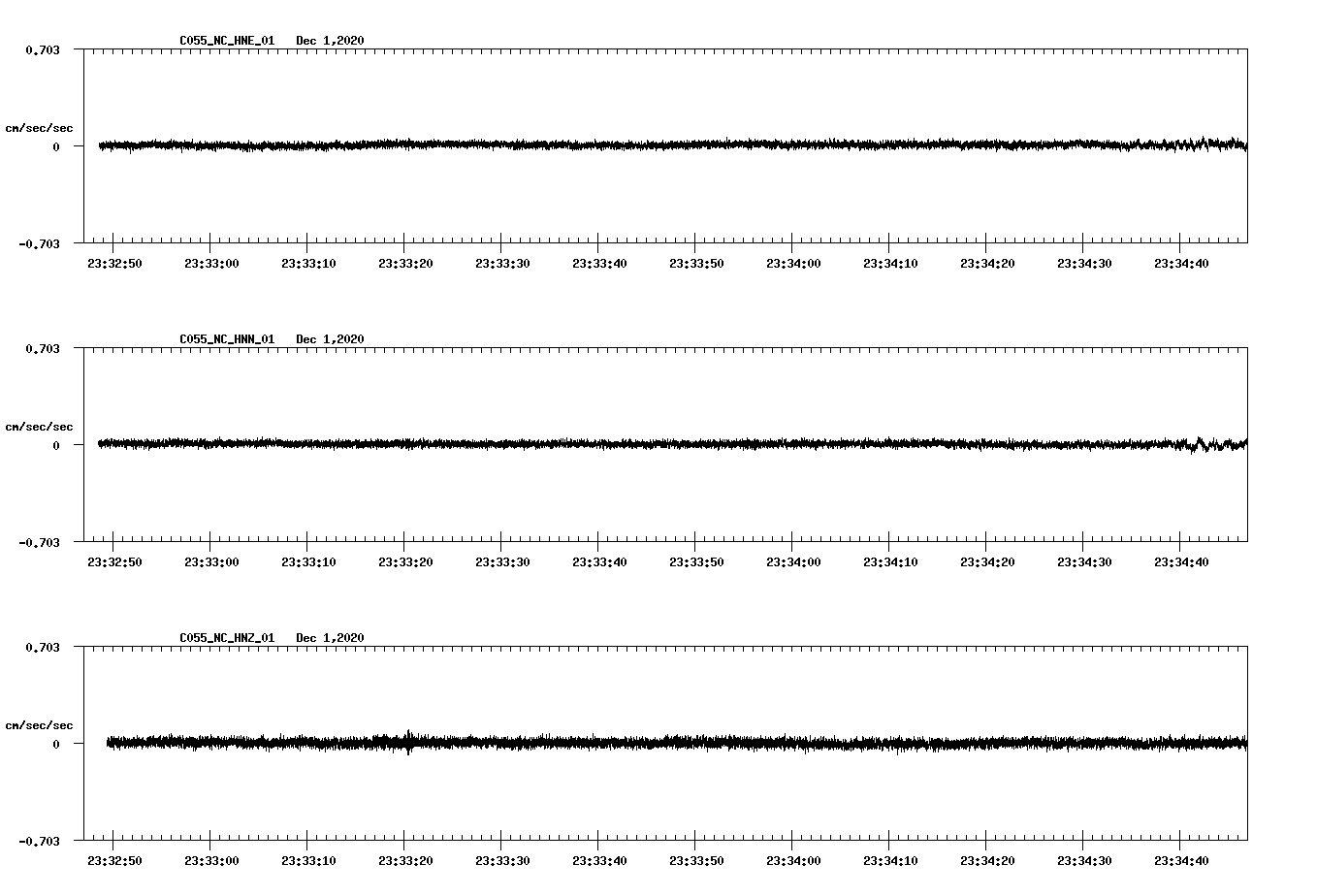Click the Dec 1,2020 date on top plot
The image size is (1317, 896).
[331, 42]
